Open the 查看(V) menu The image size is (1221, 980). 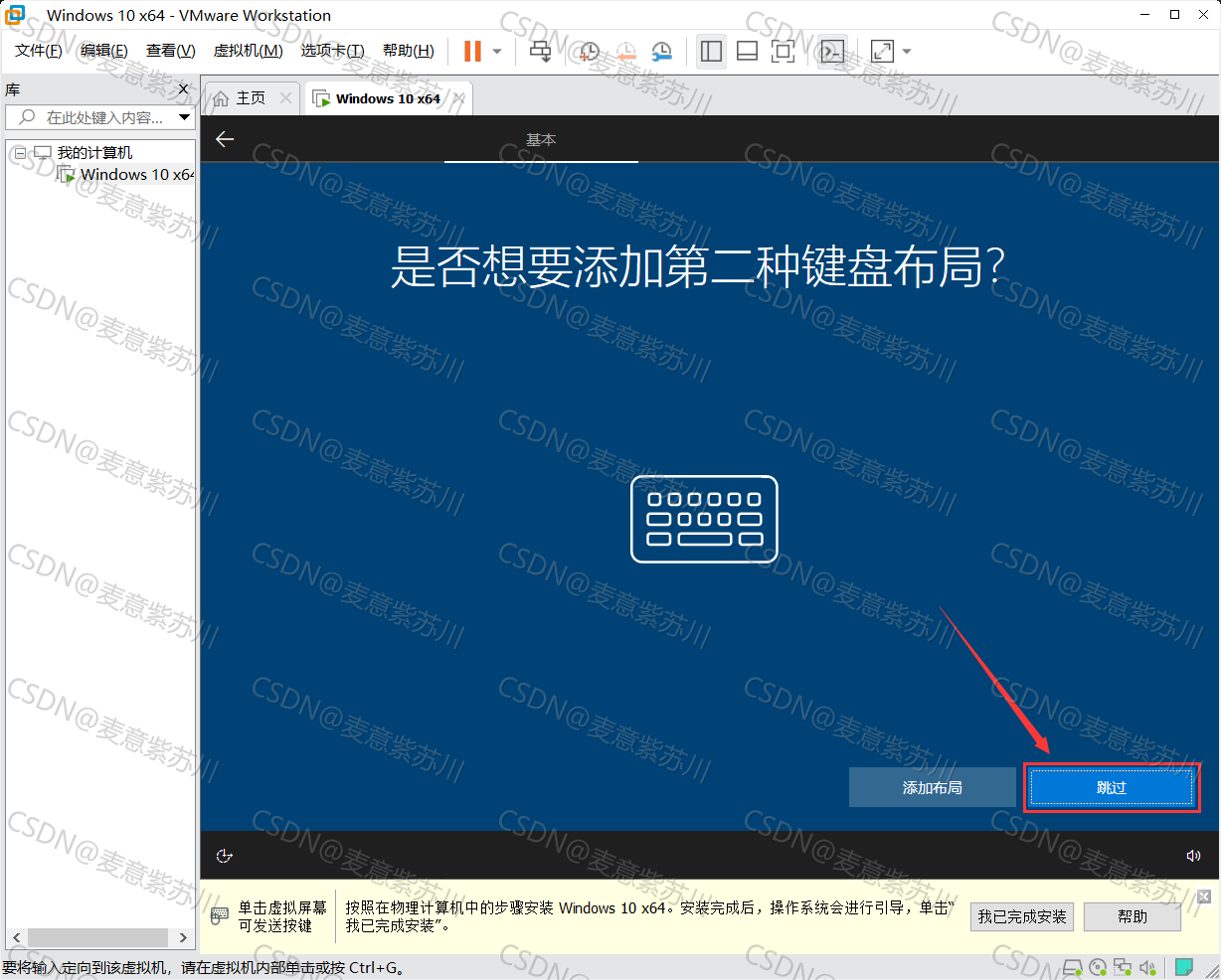(171, 51)
